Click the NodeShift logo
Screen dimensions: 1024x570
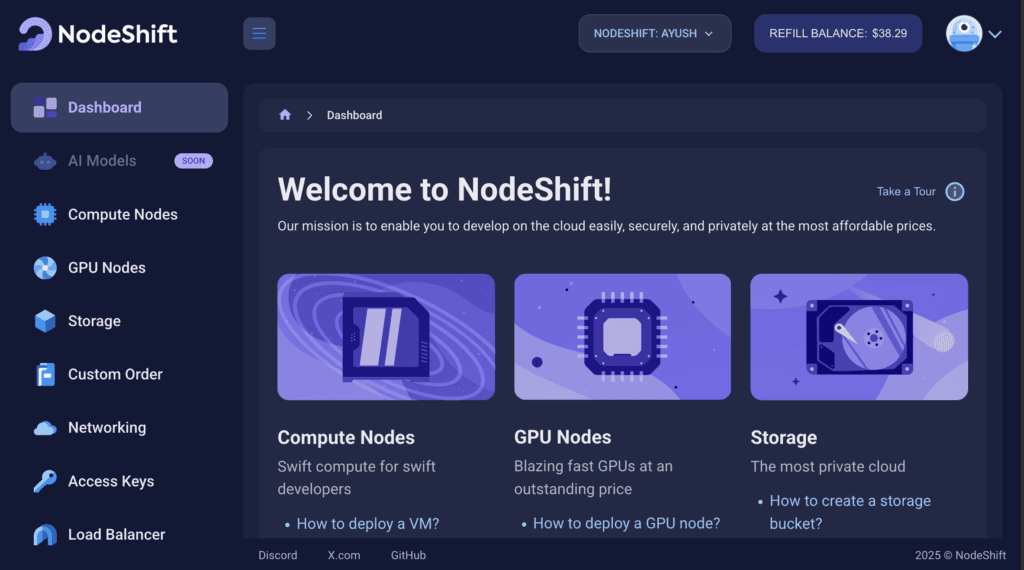[98, 33]
